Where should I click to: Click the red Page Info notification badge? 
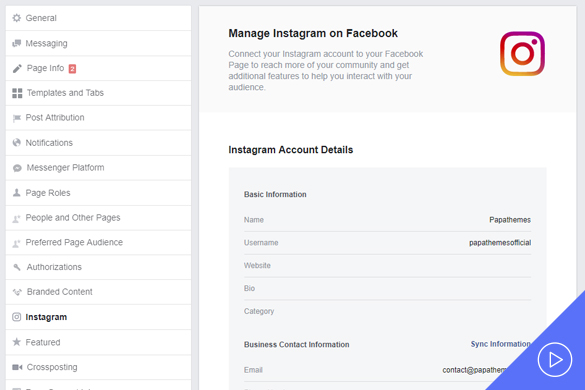tap(72, 69)
